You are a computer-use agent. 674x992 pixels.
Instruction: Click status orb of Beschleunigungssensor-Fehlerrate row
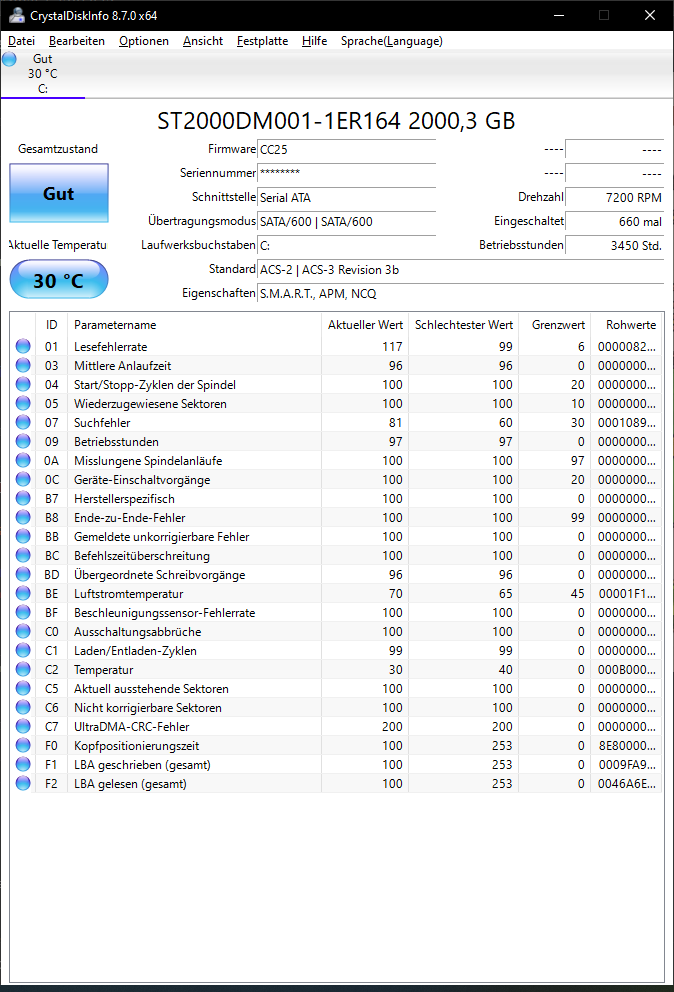click(23, 612)
